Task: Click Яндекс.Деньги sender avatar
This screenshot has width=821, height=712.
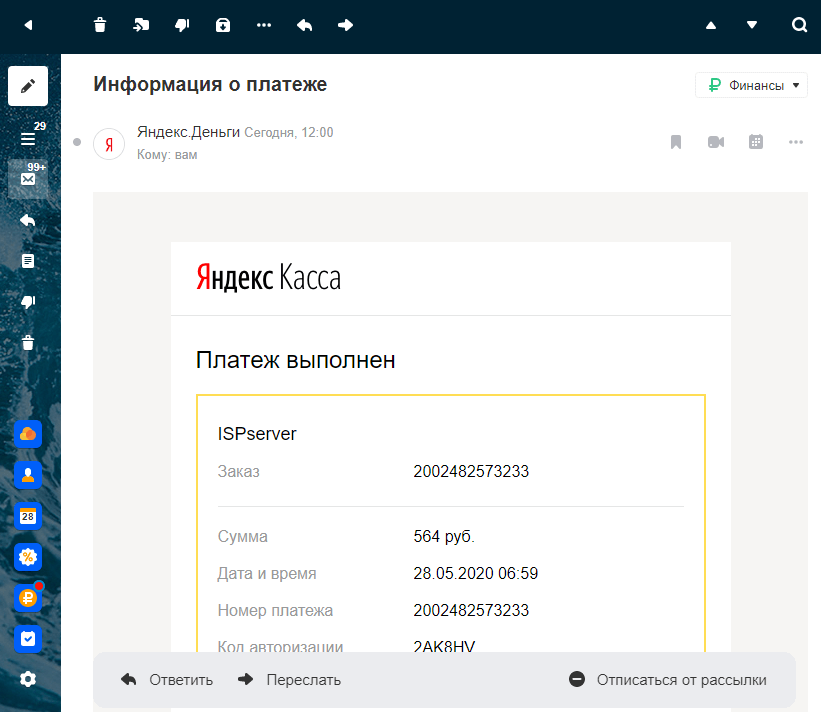Action: 109,144
